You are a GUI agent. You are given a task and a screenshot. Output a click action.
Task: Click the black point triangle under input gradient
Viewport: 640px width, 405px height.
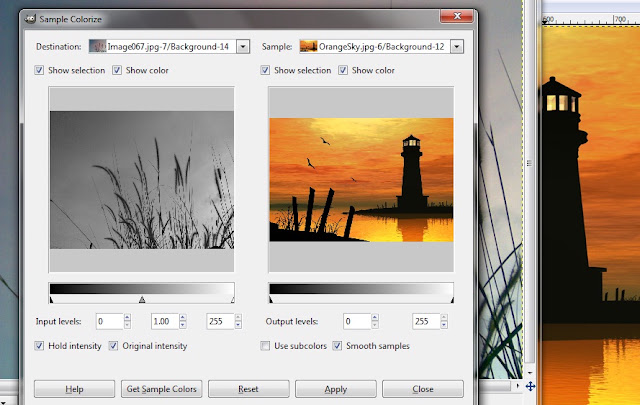click(52, 300)
